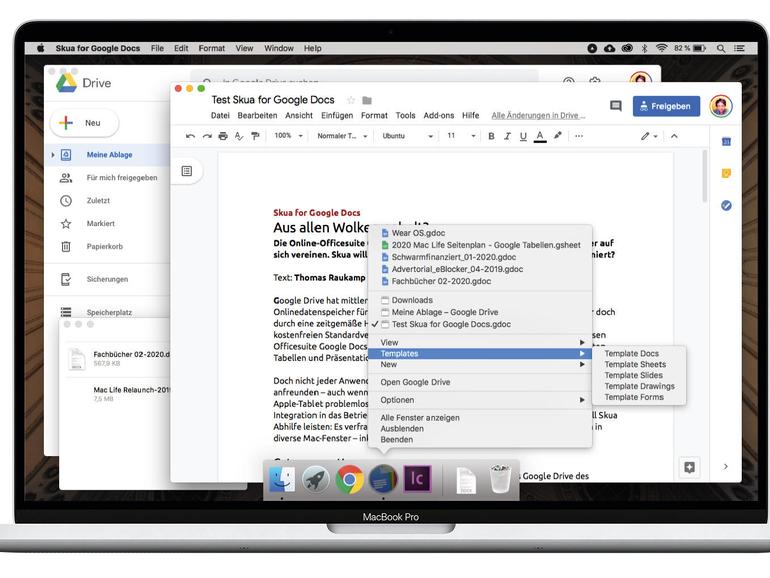Select Meine Ablage – Google Drive window

pos(480,312)
